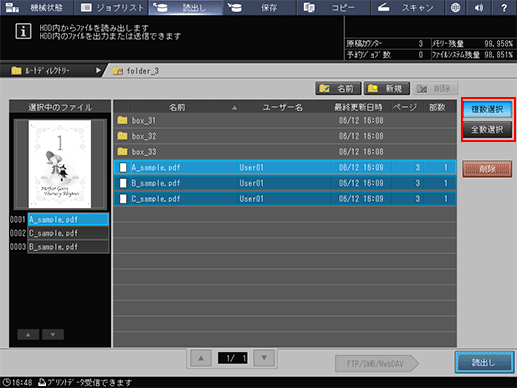
Task: Select B_sample.pdf file row
Action: [285, 183]
